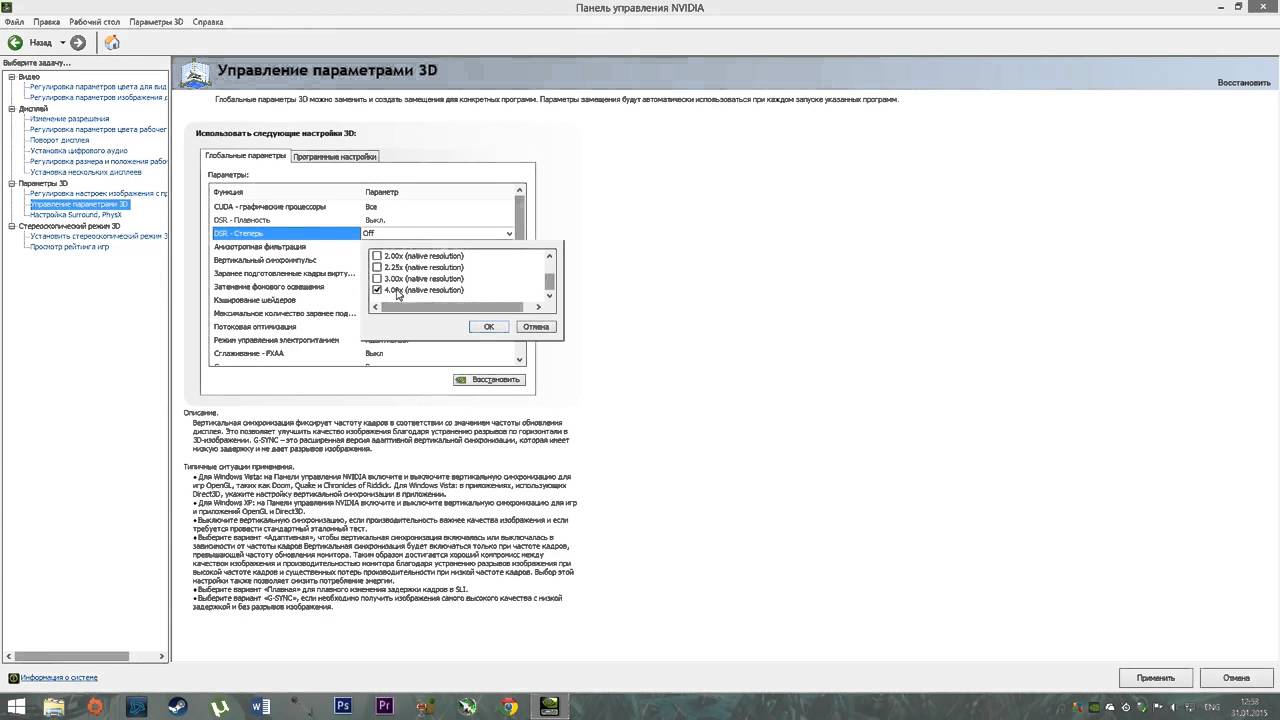The width and height of the screenshot is (1280, 720).
Task: Confirm DSR selection with OK
Action: (489, 327)
